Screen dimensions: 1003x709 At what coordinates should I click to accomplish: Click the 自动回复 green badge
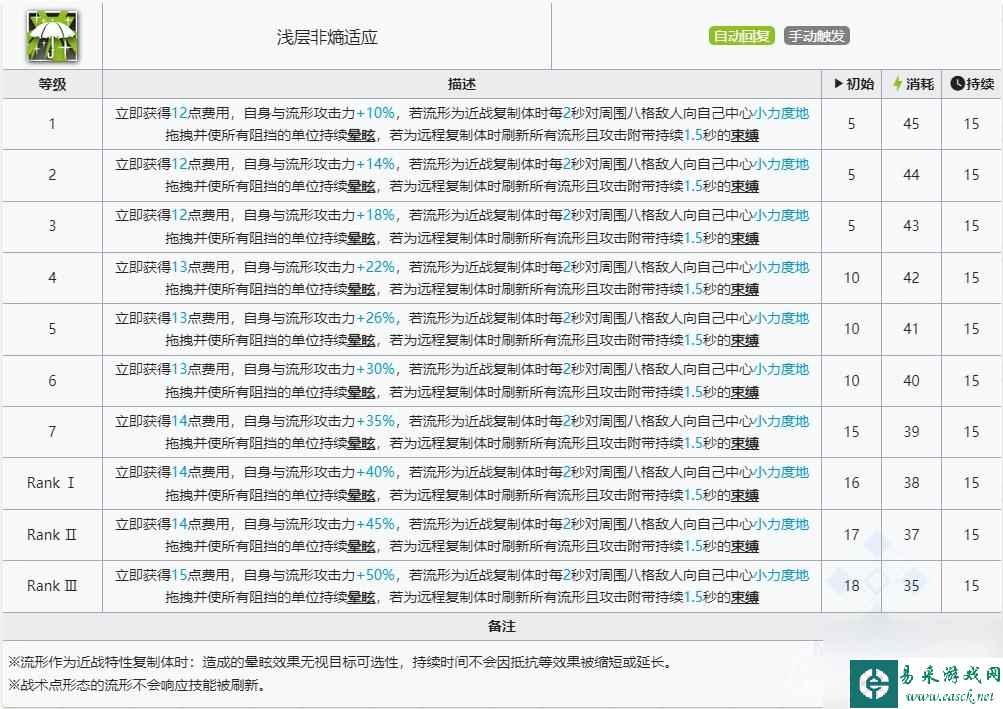coord(741,36)
